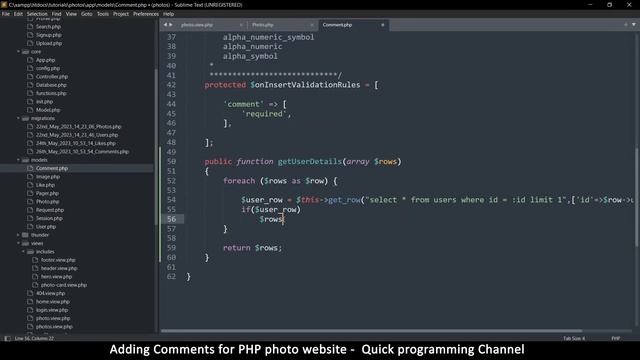Viewport: 640px width, 360px height.
Task: Open login.view.php in views
Action: click(52, 310)
